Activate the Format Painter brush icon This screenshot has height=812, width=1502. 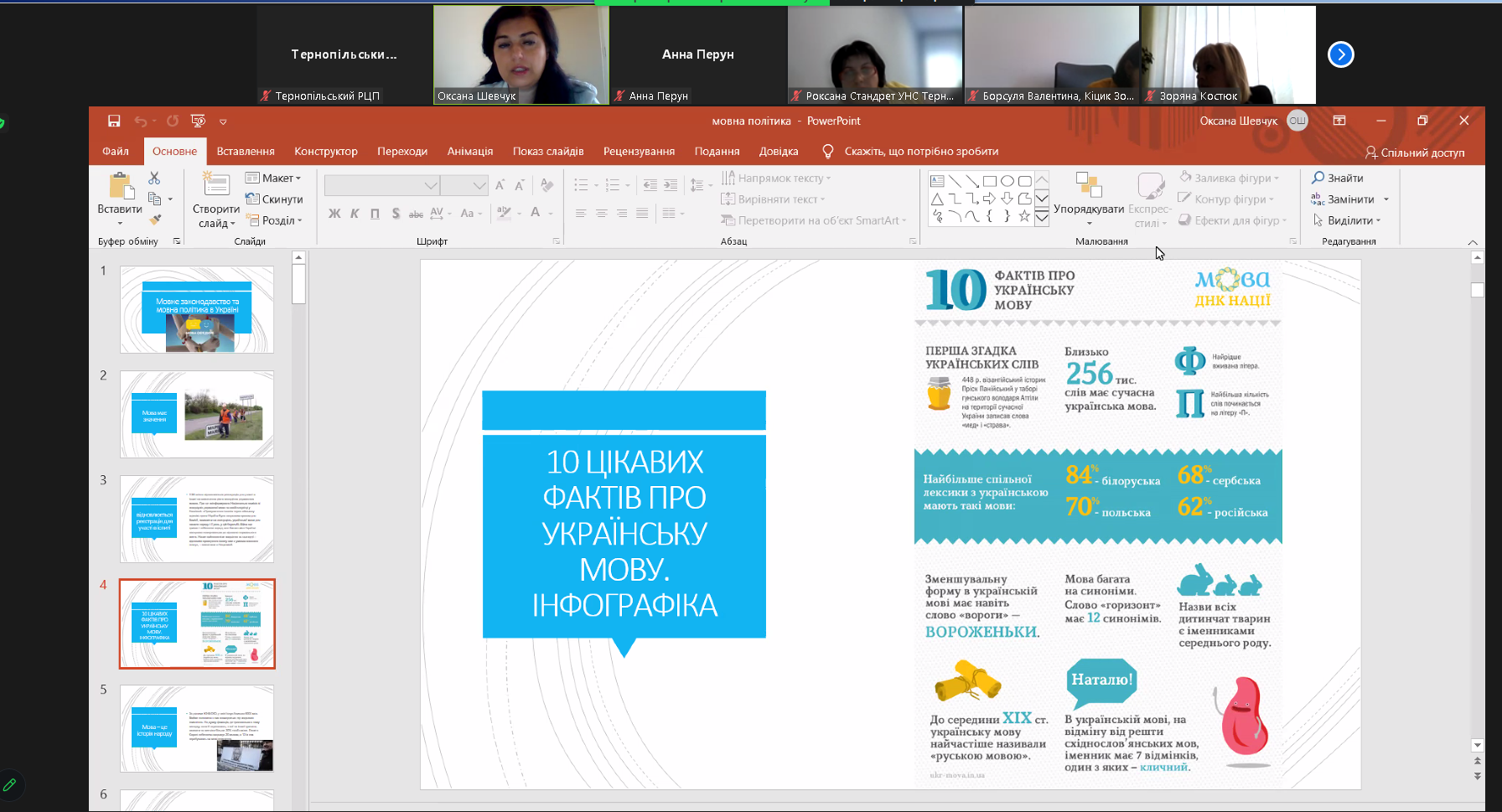pos(155,220)
